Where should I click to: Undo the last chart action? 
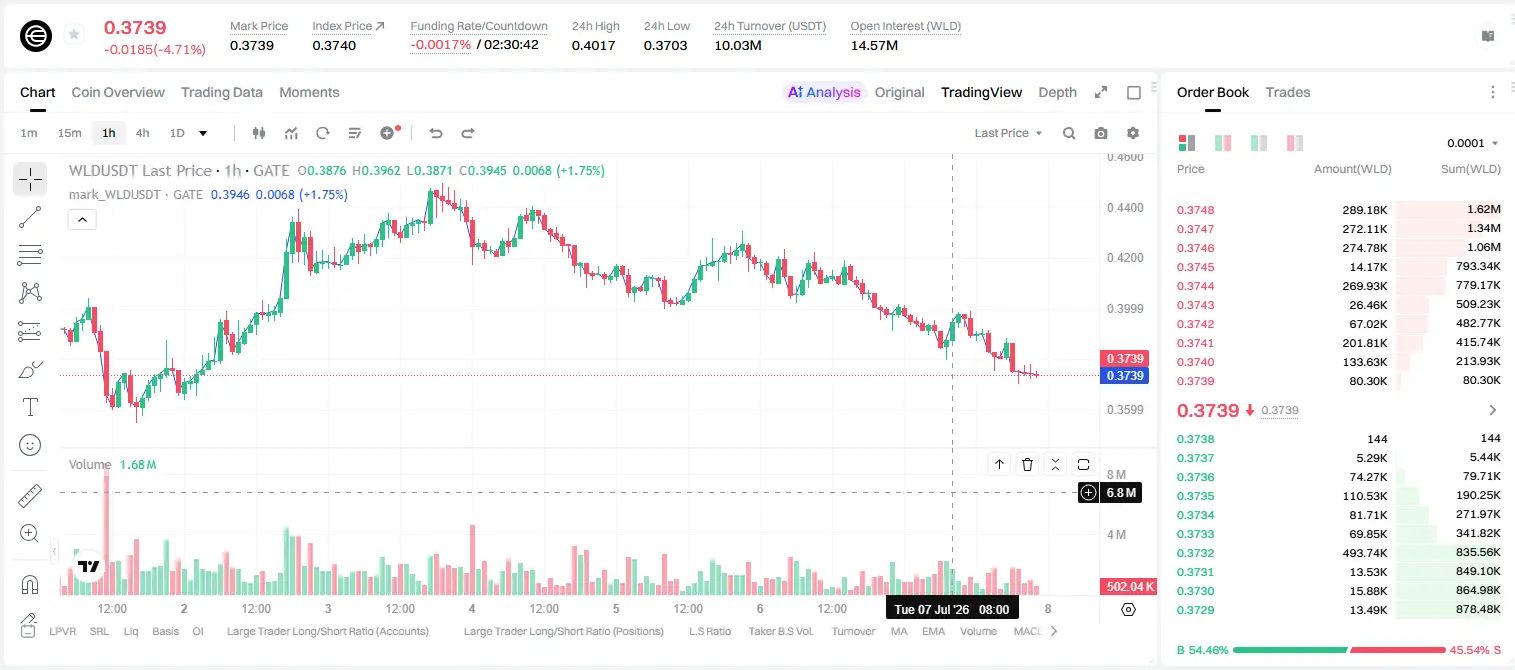[436, 133]
